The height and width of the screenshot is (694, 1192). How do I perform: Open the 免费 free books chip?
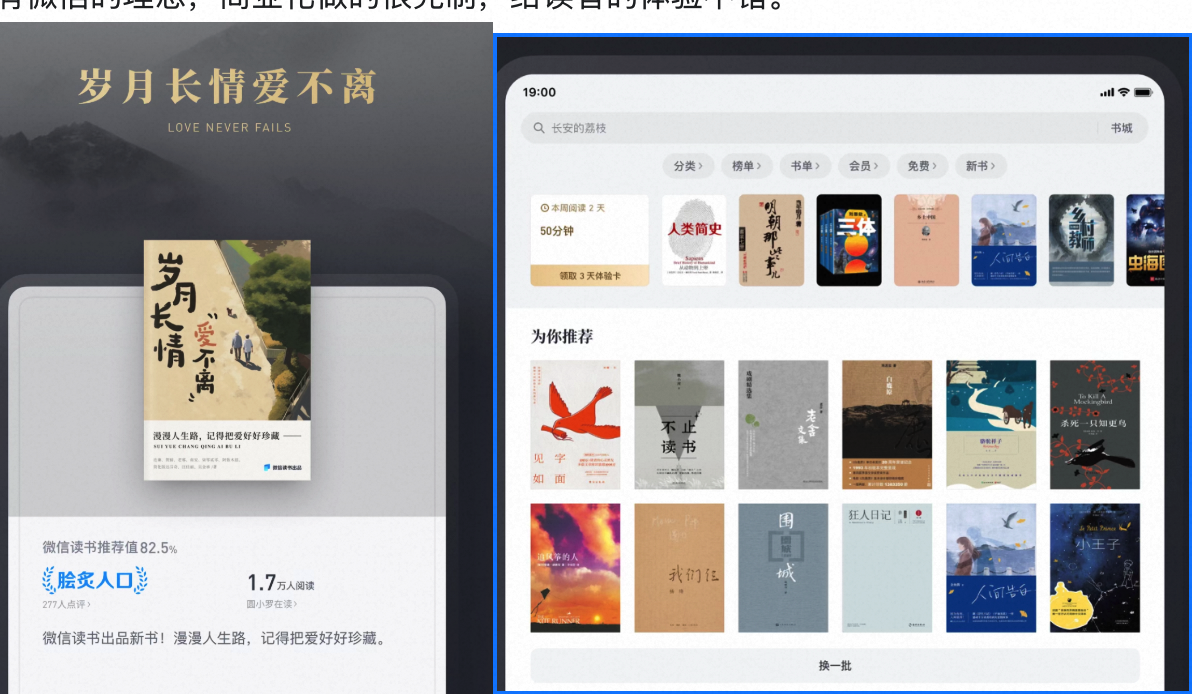922,166
